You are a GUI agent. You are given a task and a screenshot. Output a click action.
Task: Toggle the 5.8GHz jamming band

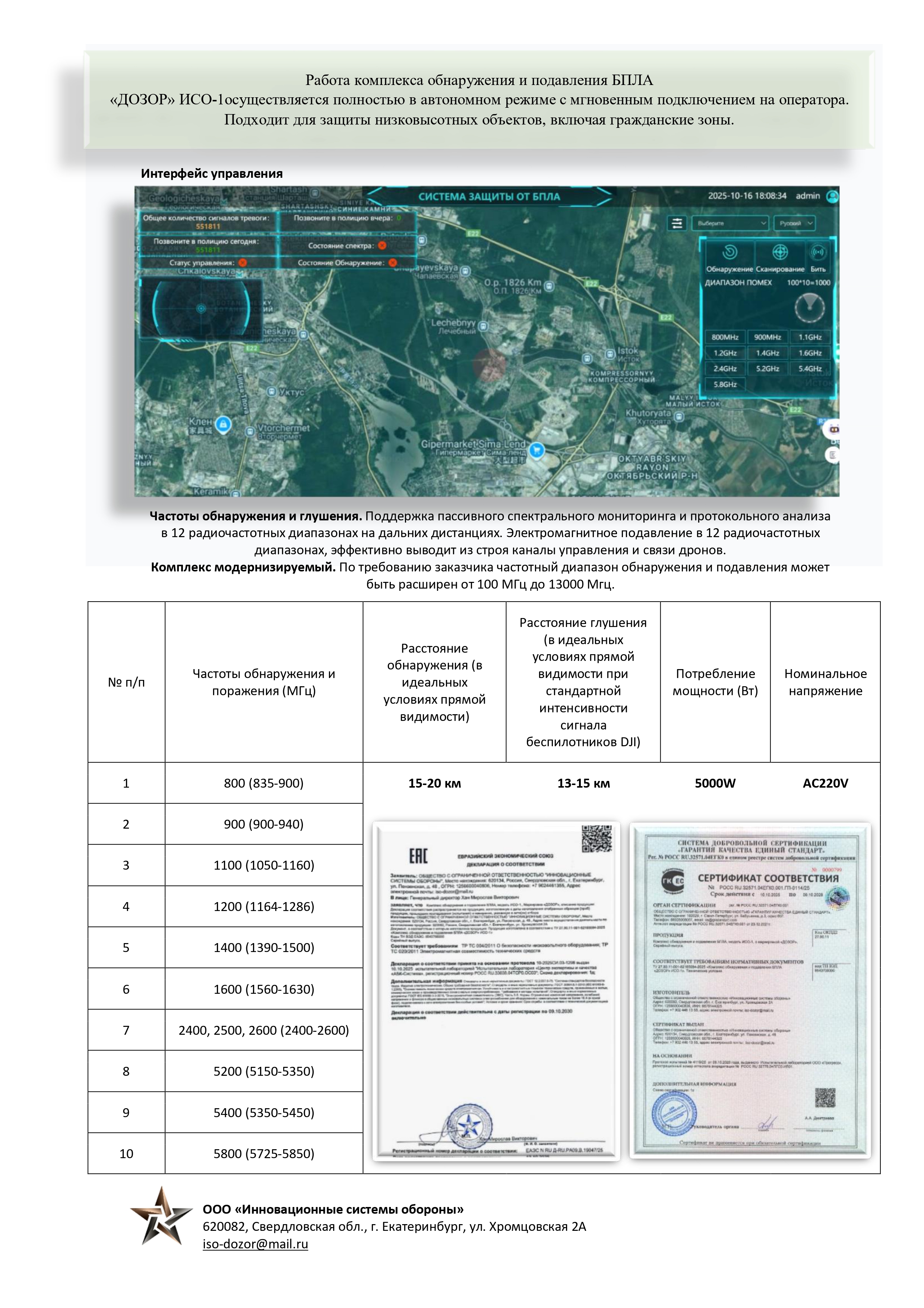click(725, 385)
